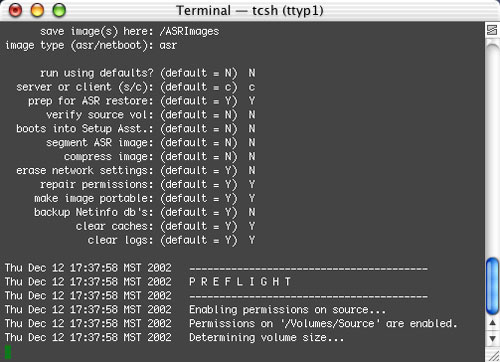Click the 'Enabling permissions on source...' text
This screenshot has width=500, height=362.
pos(287,310)
